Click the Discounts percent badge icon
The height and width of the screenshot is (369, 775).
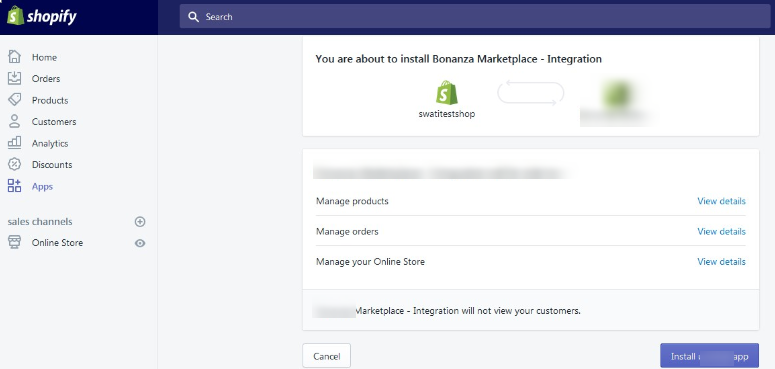coord(14,164)
